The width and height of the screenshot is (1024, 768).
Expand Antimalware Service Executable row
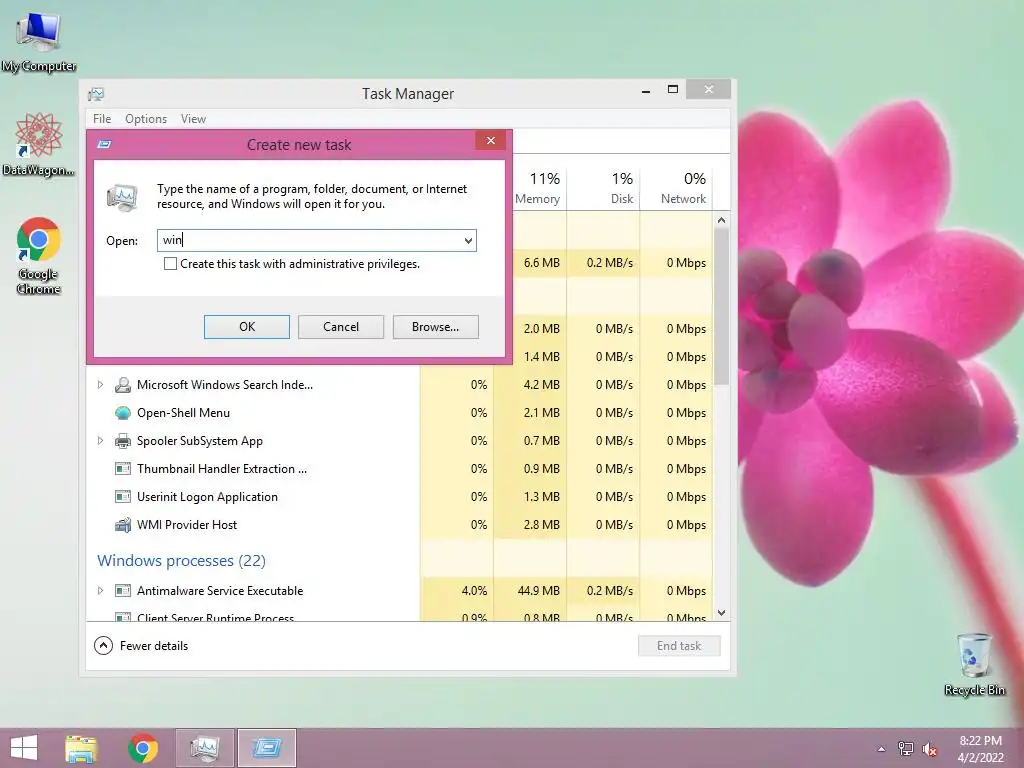click(101, 590)
